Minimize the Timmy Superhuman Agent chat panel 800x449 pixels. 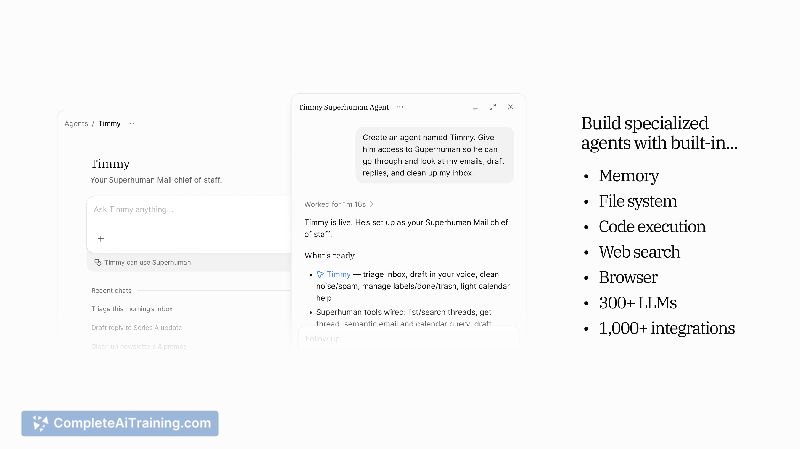point(475,107)
